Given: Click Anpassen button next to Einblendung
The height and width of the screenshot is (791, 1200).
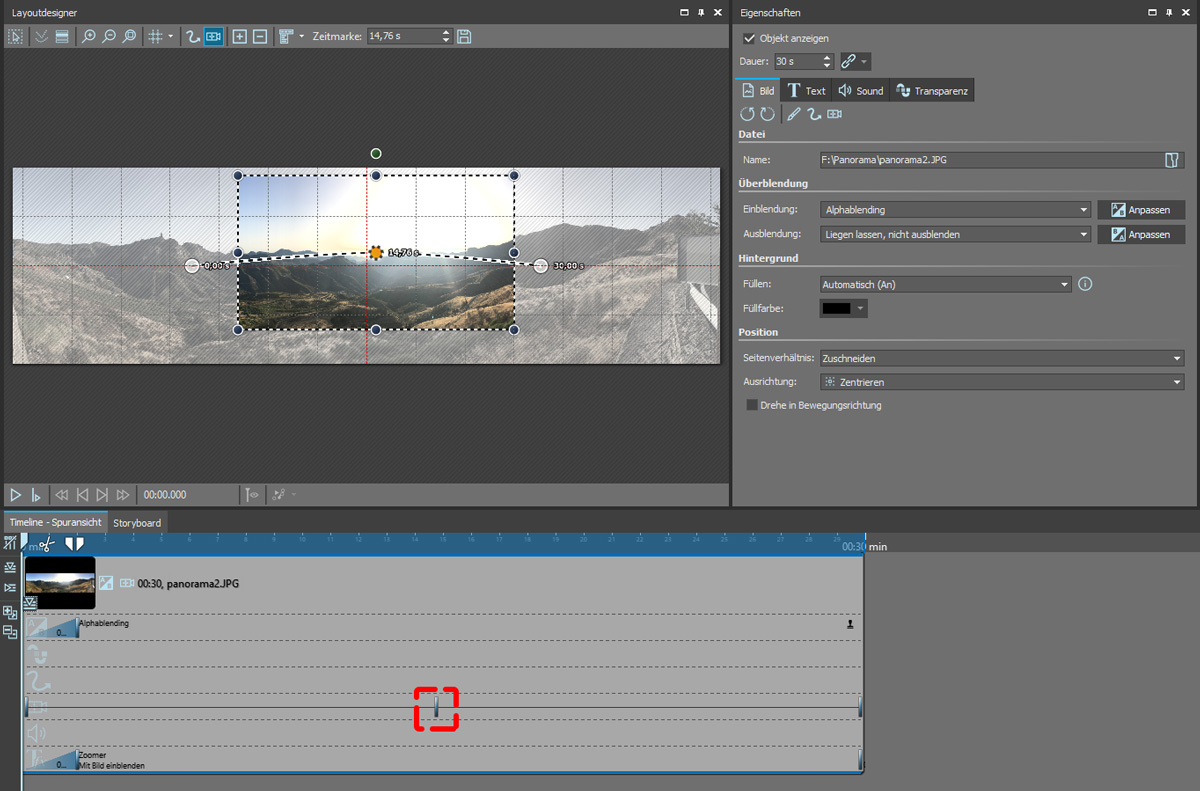Looking at the screenshot, I should click(1140, 210).
